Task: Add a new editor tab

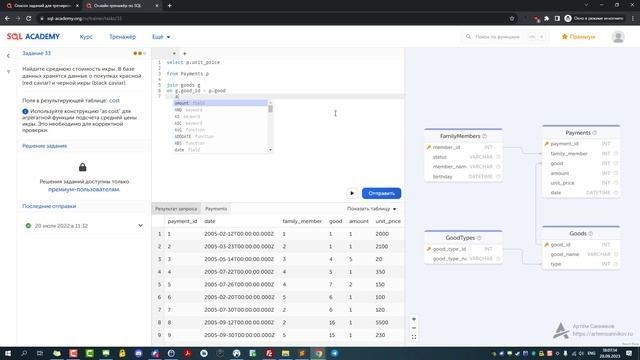Action: 184,53
